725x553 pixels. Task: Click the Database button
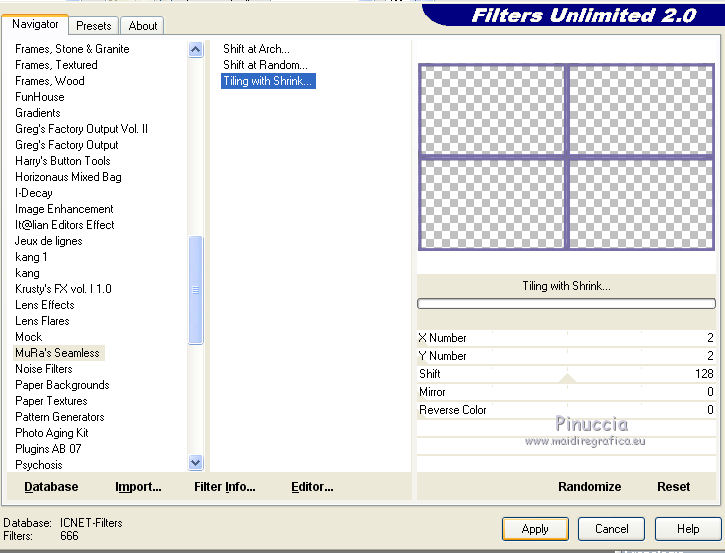point(51,487)
